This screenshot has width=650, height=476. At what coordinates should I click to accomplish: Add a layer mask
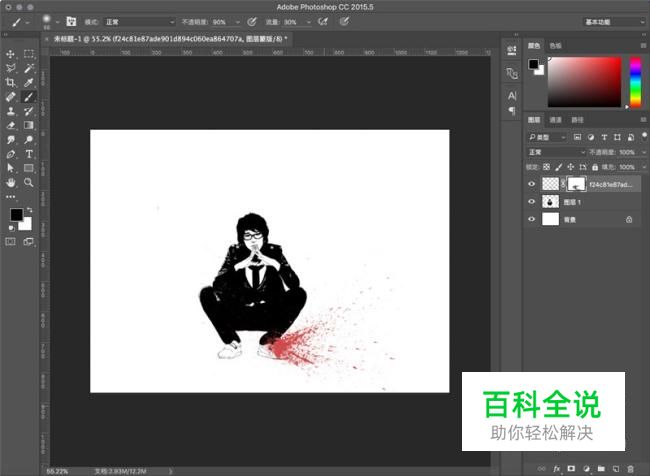(571, 469)
